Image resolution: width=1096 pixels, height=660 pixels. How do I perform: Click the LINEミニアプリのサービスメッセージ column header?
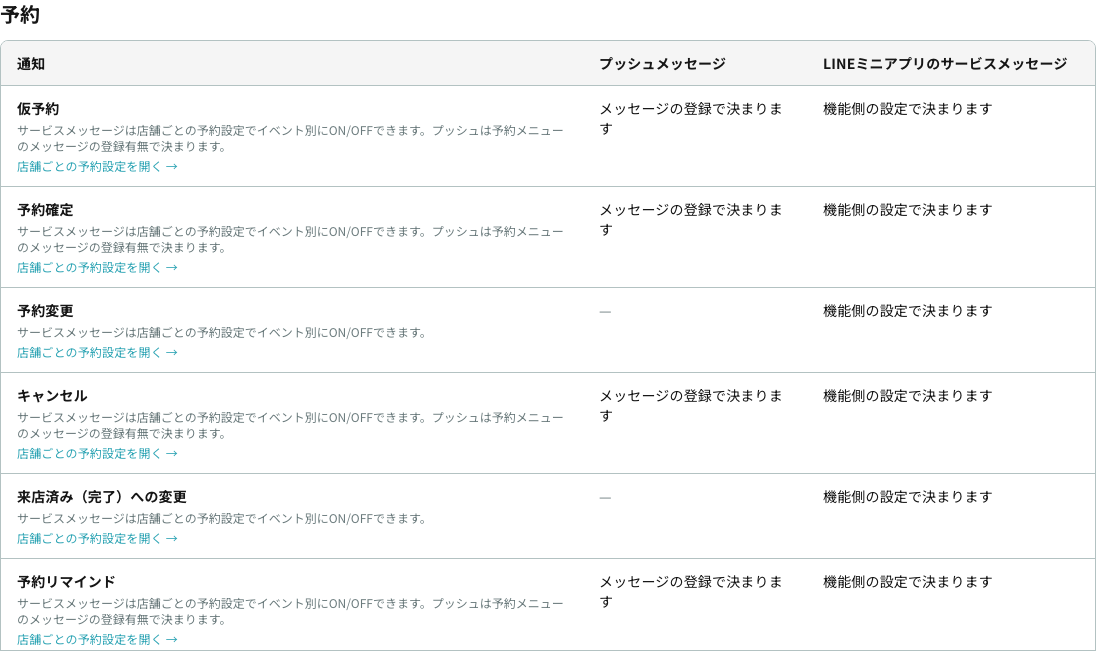(945, 64)
